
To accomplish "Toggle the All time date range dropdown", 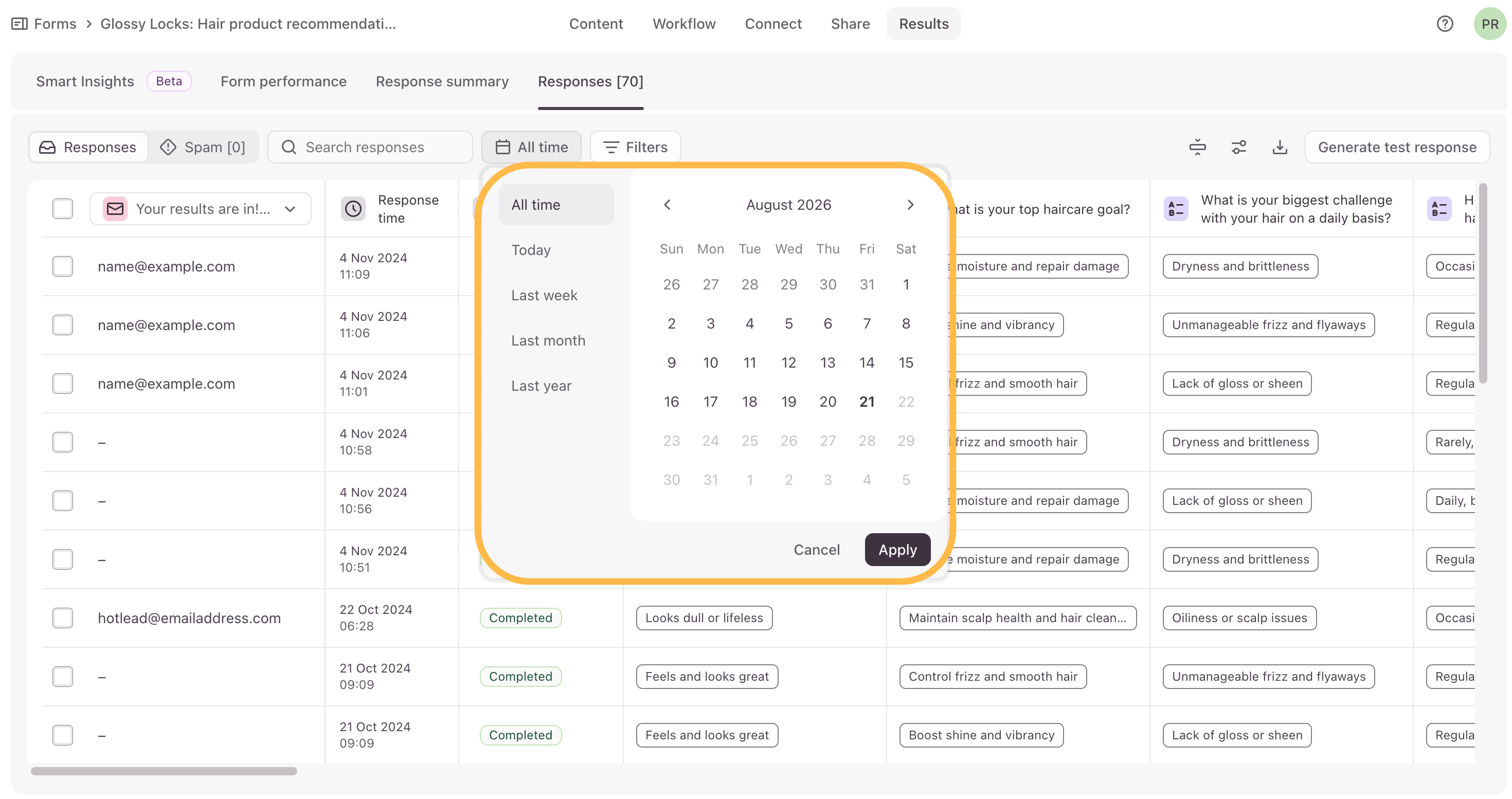I will 531,147.
